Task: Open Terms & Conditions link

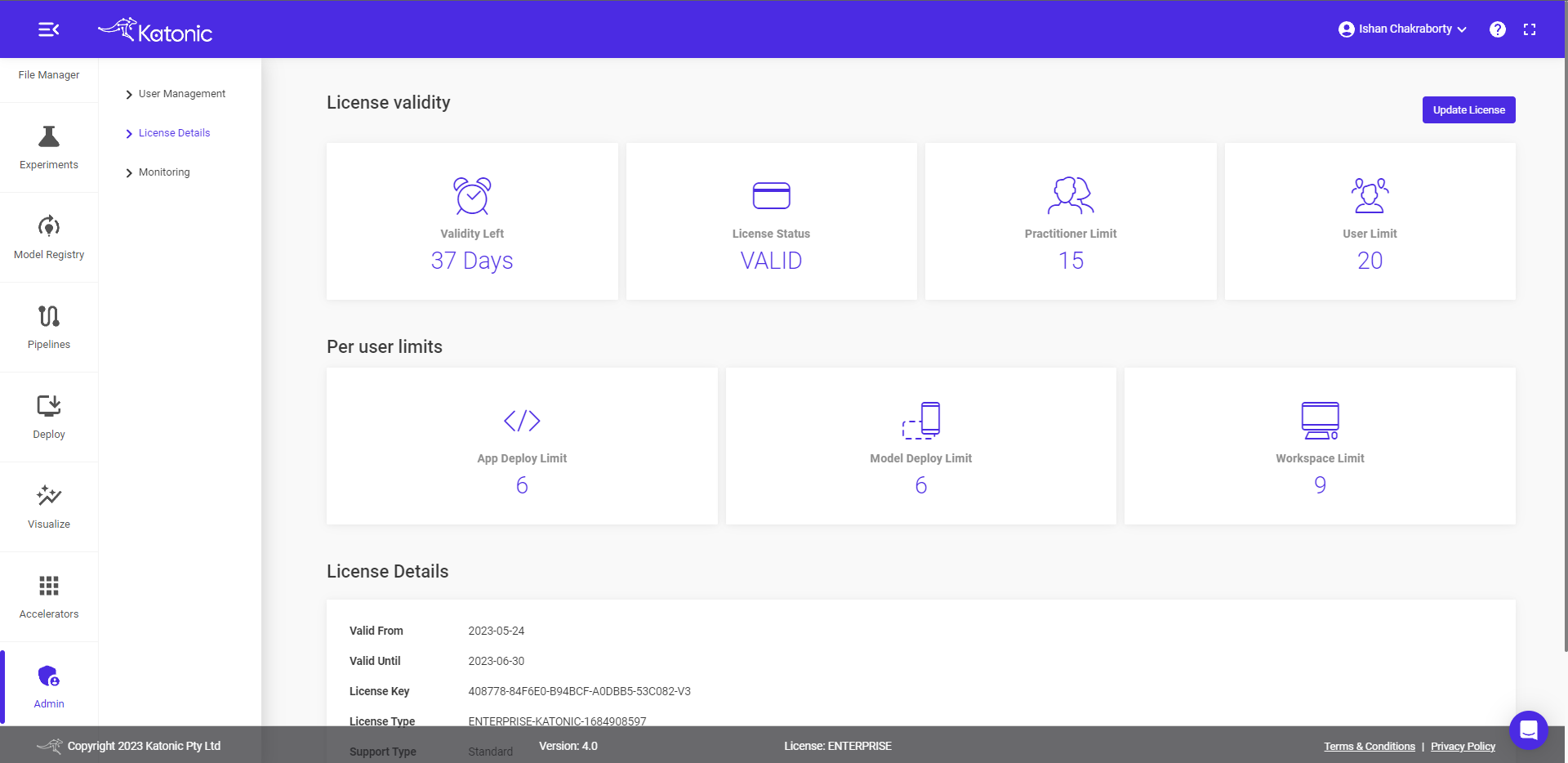Action: pyautogui.click(x=1370, y=747)
